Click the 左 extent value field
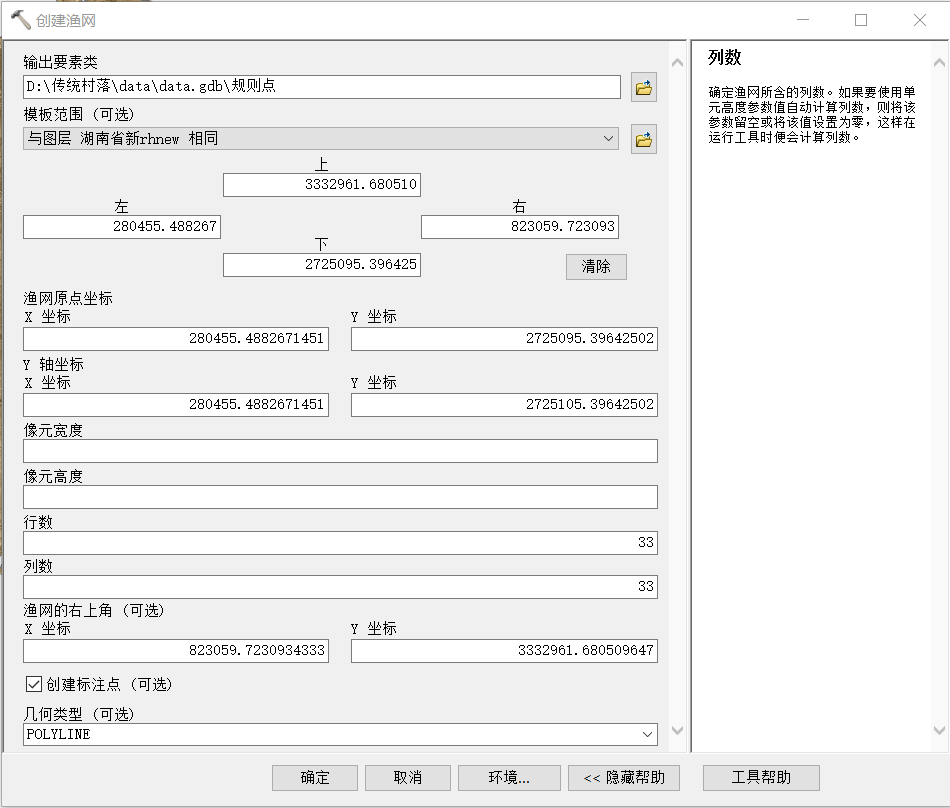 coord(122,227)
